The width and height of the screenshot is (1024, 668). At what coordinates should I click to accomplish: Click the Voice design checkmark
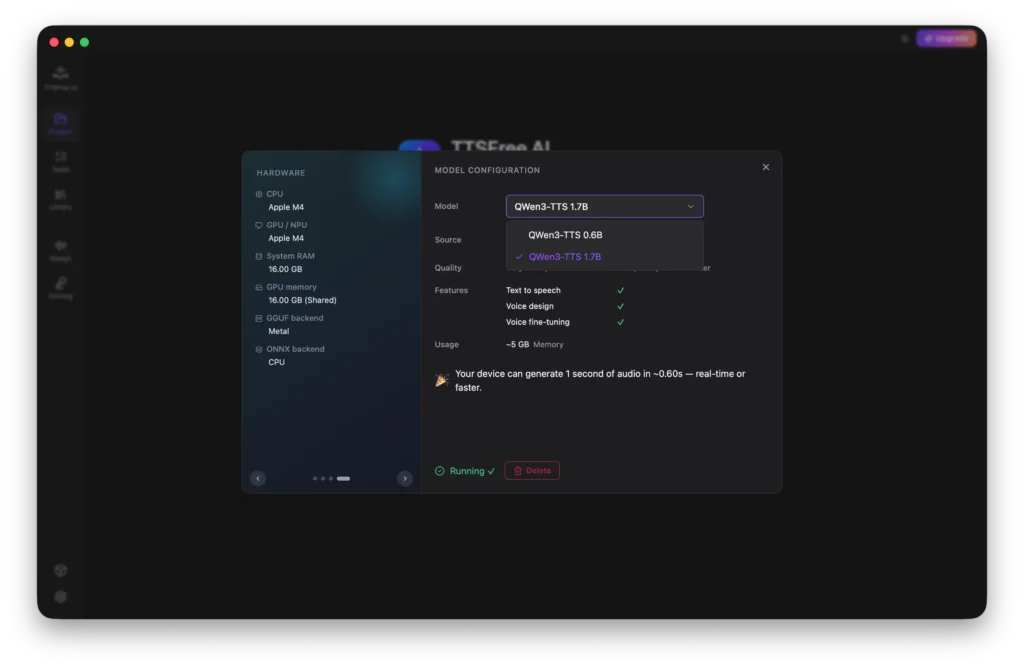(620, 306)
